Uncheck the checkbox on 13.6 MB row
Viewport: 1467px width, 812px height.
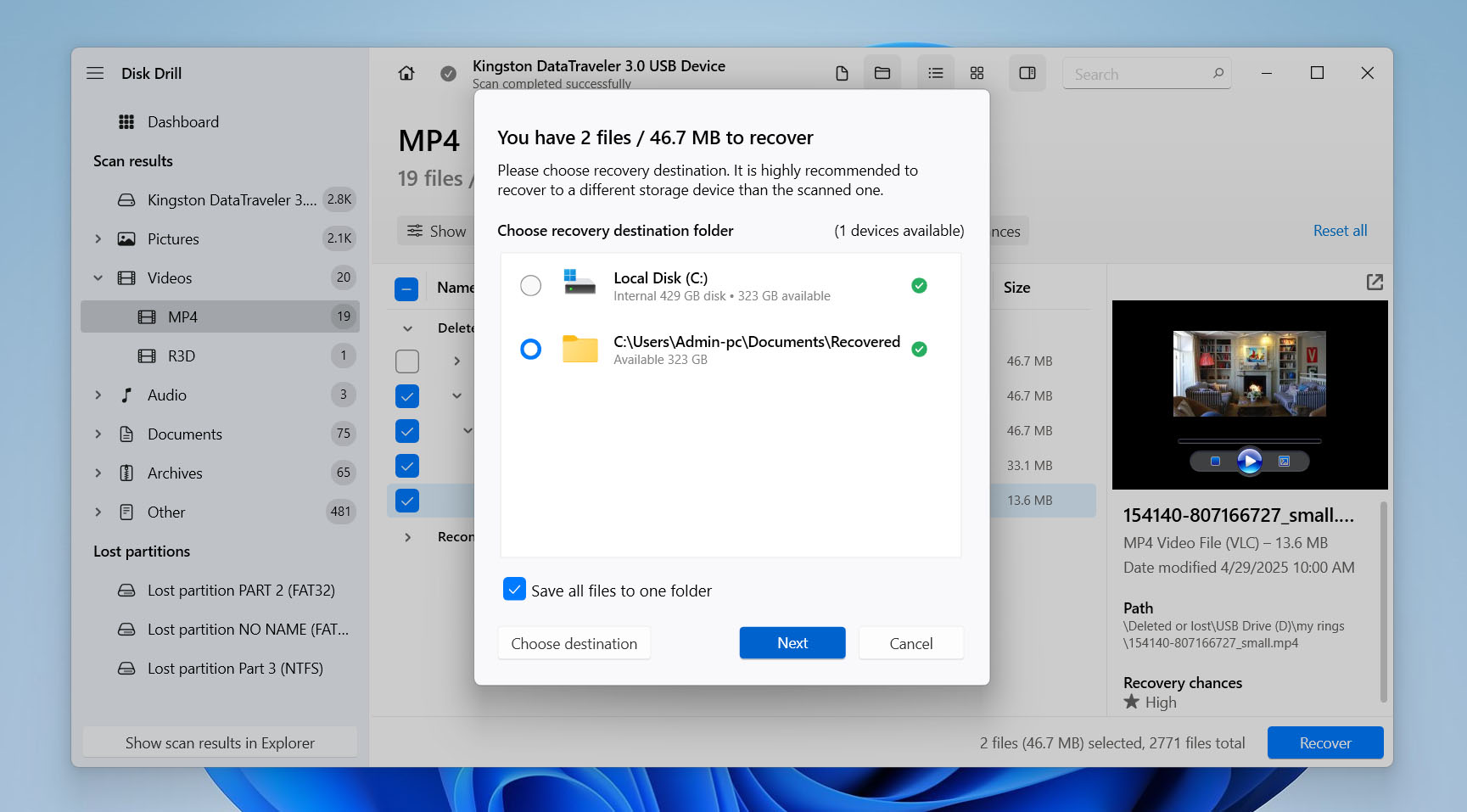click(407, 501)
